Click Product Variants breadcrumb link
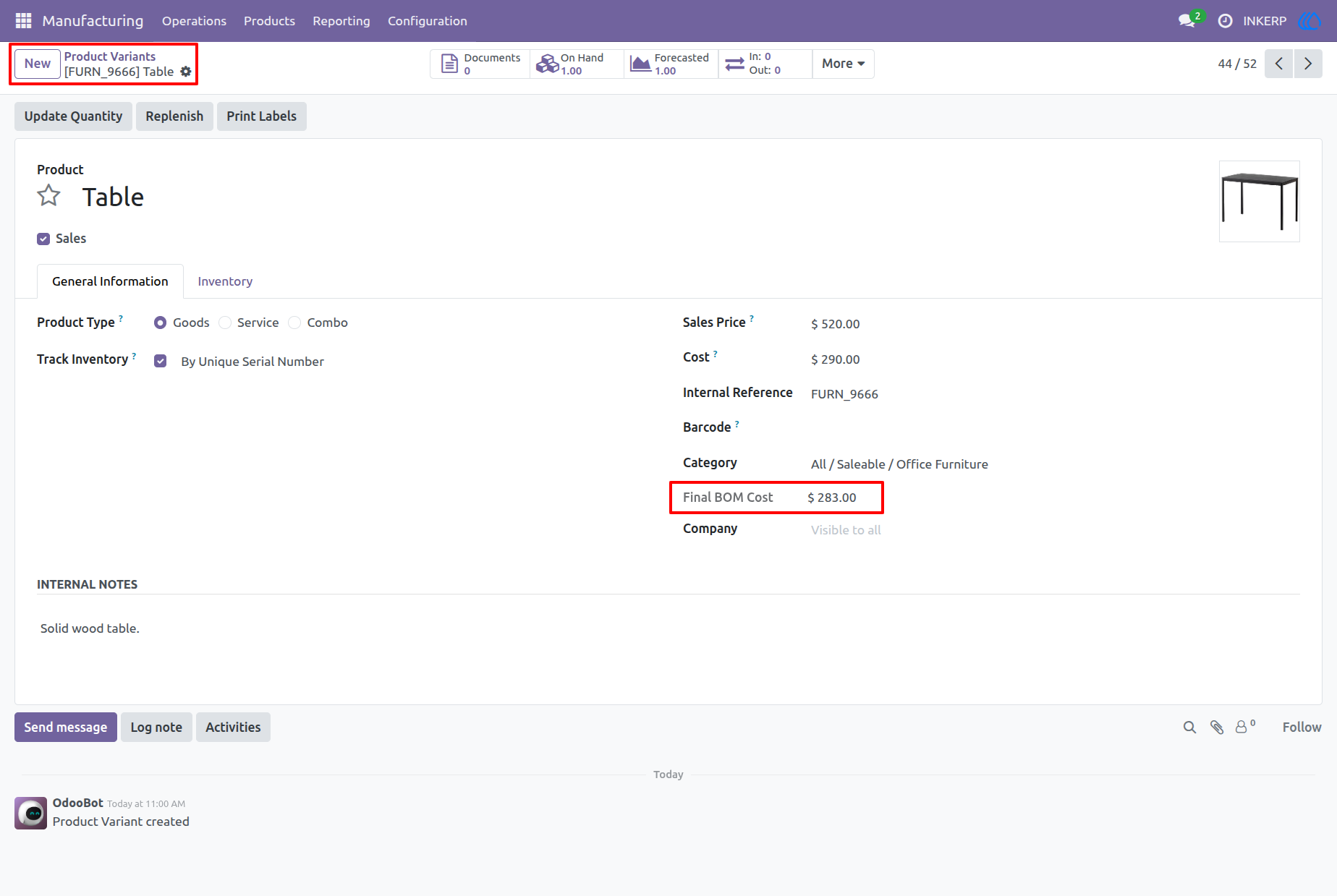The image size is (1337, 896). pos(110,56)
